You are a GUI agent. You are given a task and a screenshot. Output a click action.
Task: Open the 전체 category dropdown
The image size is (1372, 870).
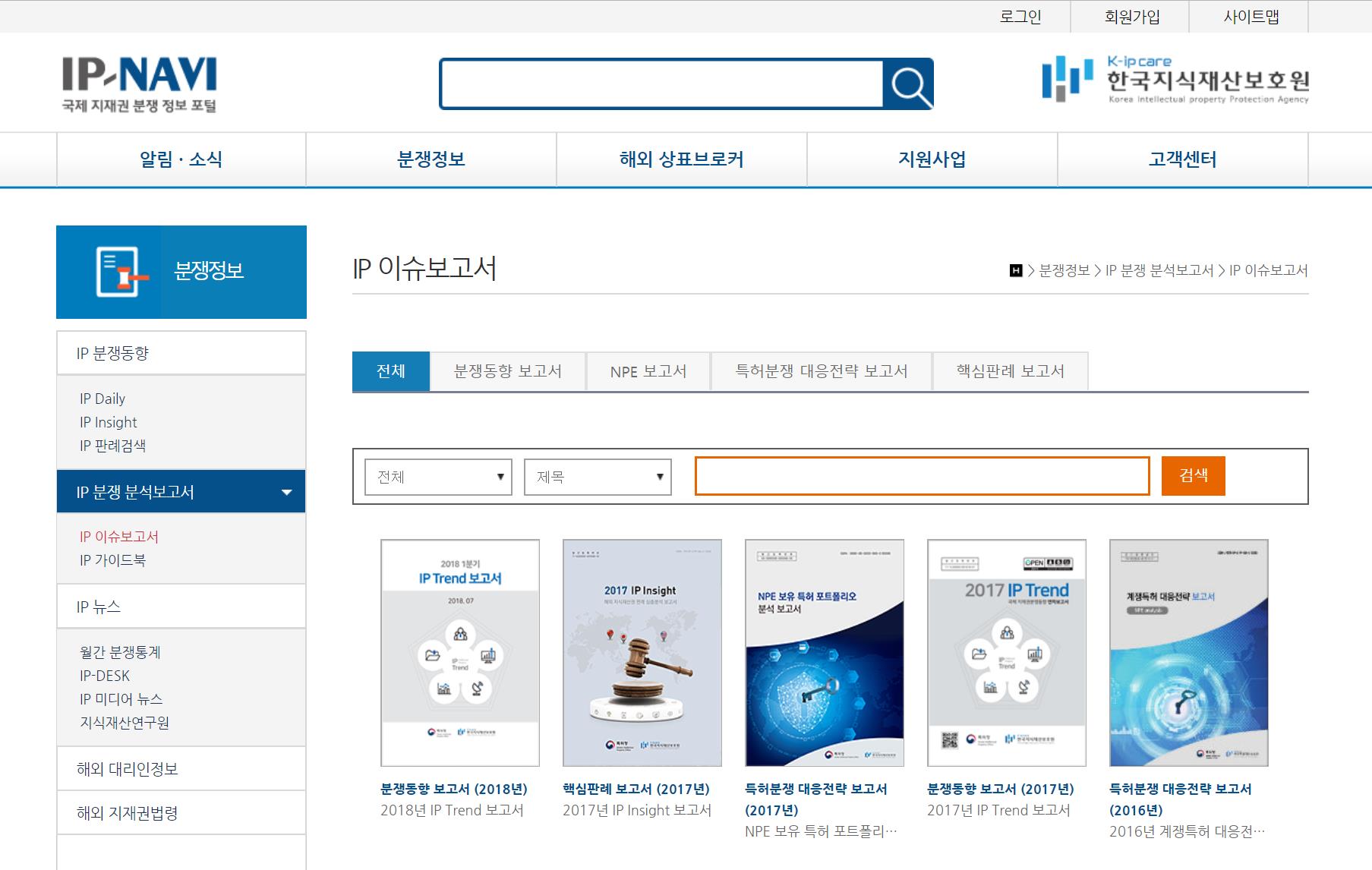[x=438, y=477]
